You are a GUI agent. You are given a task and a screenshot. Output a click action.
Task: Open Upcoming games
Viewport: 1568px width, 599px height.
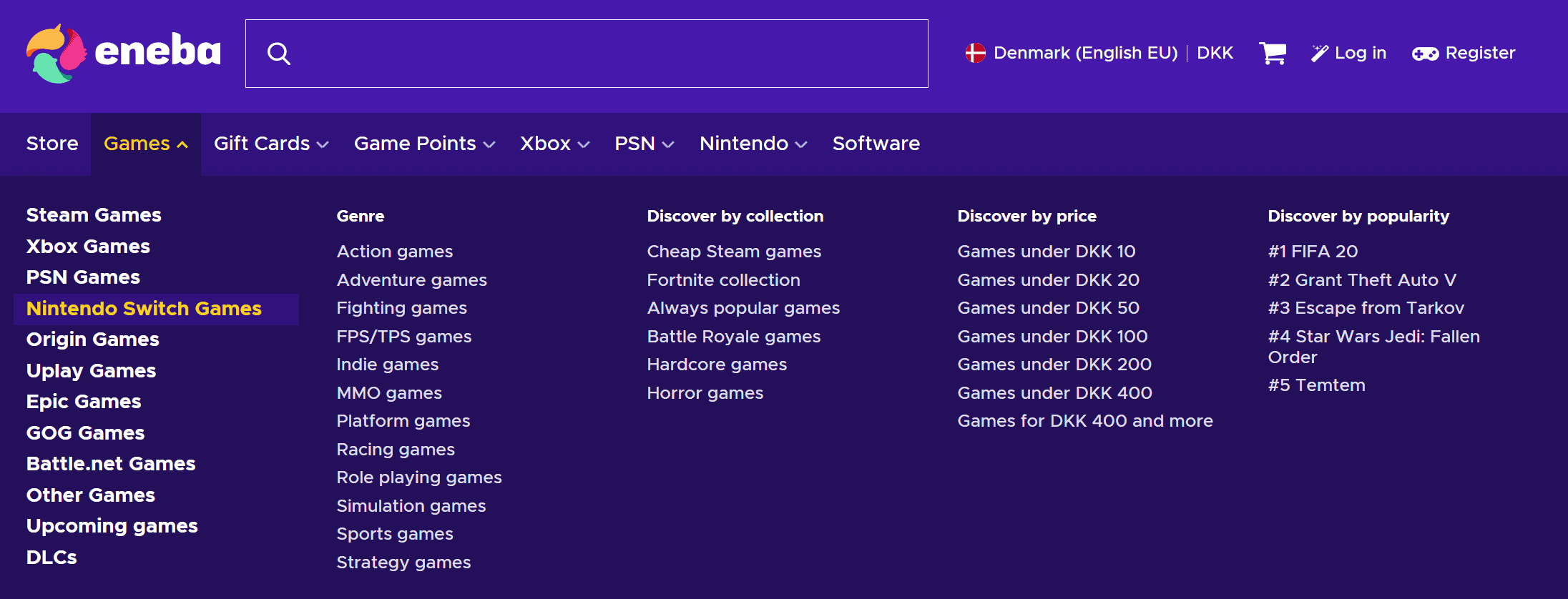point(112,526)
